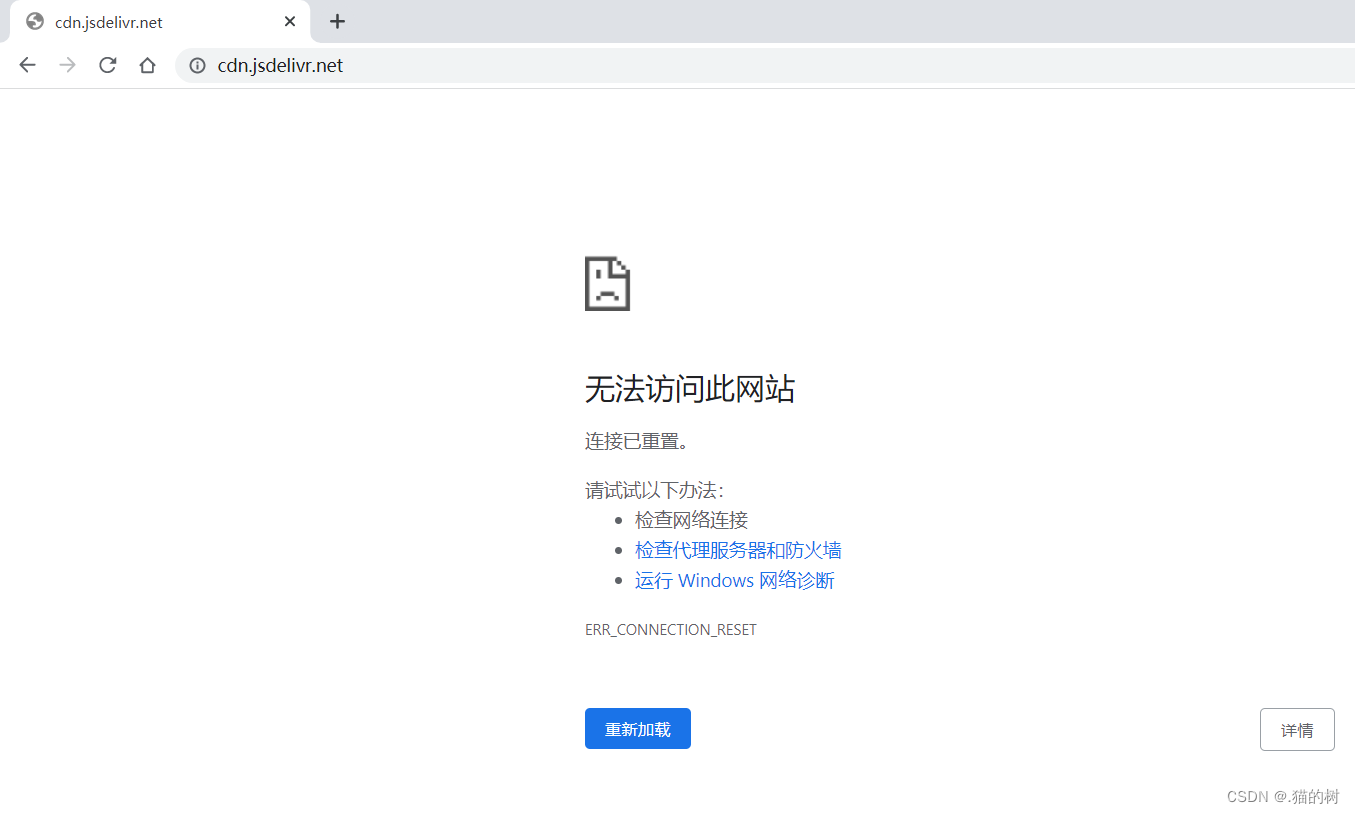The height and width of the screenshot is (814, 1355).
Task: Open the 检查代理服务器和防火墙 link
Action: point(738,550)
